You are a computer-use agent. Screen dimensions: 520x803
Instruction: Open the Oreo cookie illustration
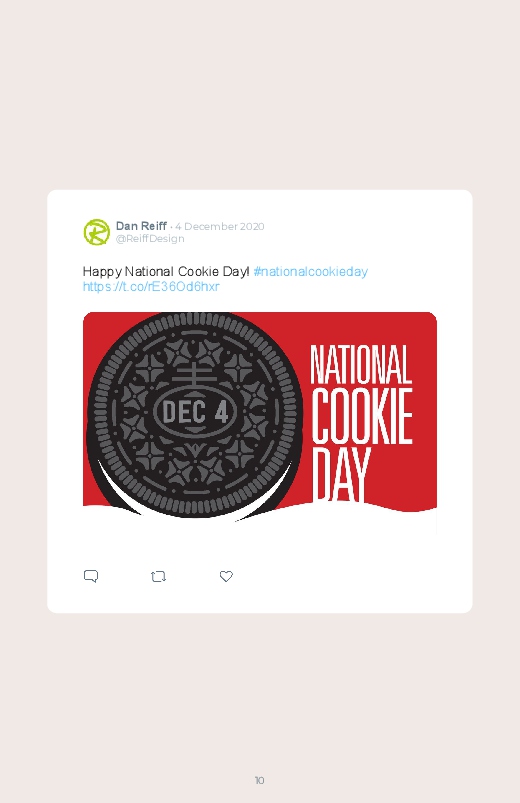point(194,414)
